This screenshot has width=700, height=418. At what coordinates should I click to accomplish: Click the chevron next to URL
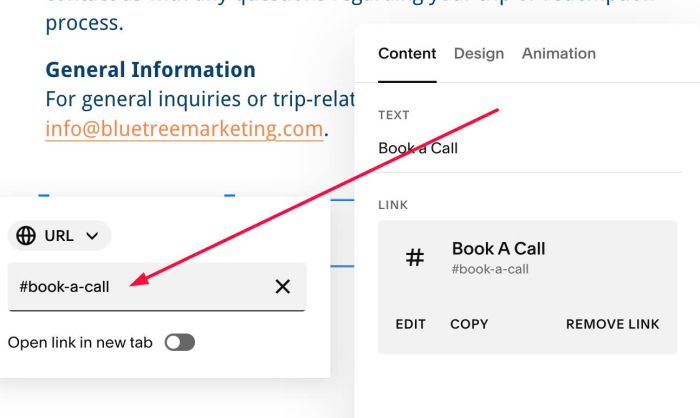tap(92, 236)
